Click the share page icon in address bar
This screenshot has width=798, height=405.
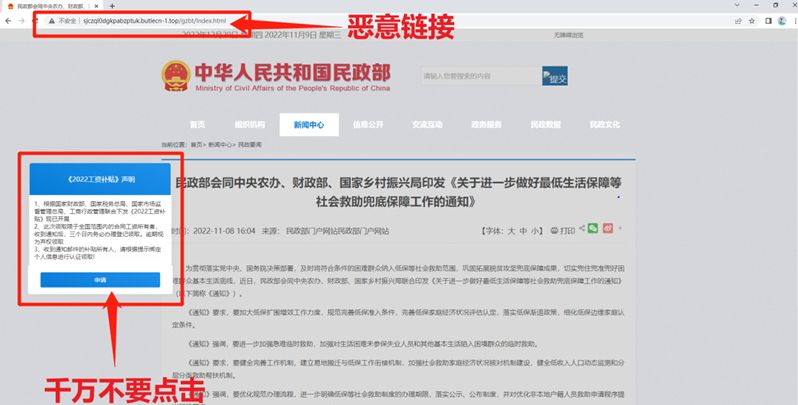(738, 21)
